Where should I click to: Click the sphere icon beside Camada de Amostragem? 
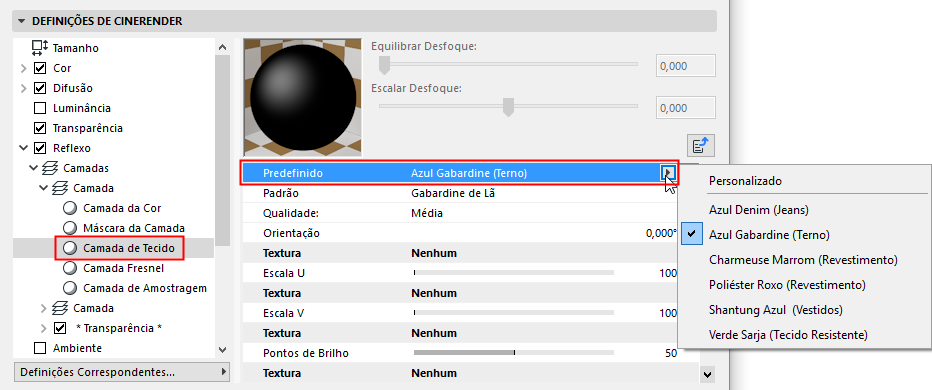pos(71,288)
